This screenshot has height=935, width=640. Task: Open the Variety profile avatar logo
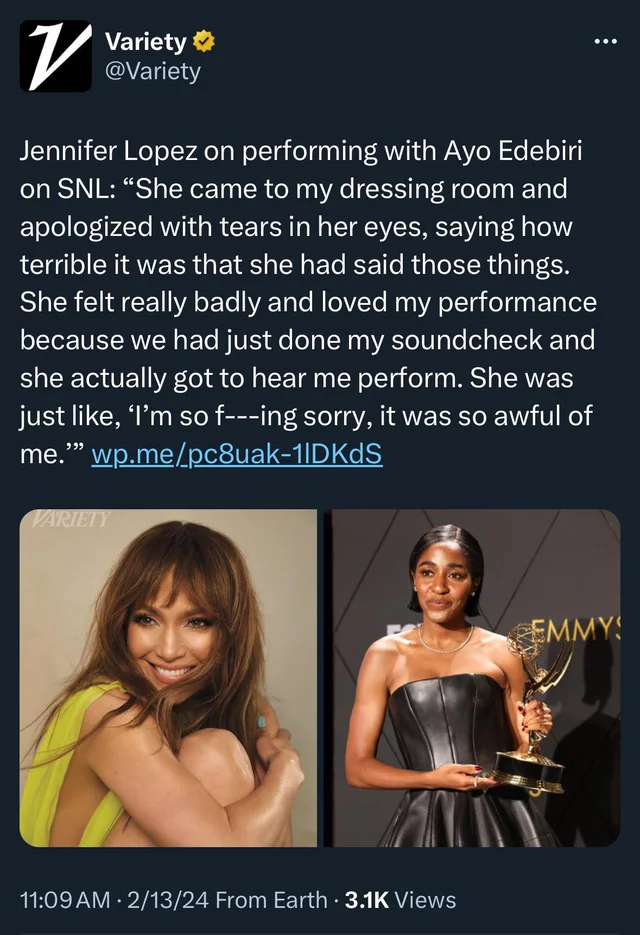(x=56, y=56)
